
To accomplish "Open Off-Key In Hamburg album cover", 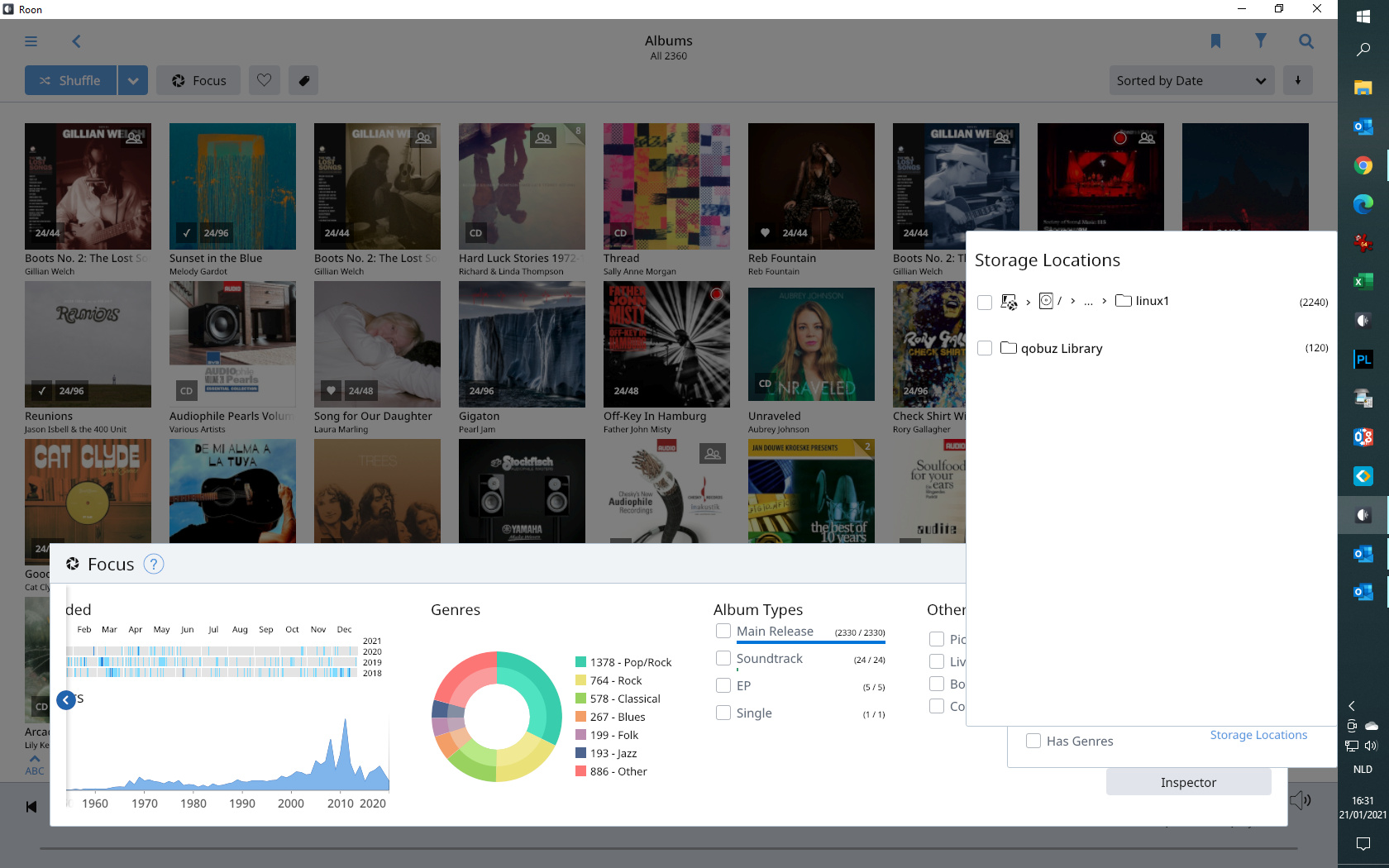I will coord(666,344).
